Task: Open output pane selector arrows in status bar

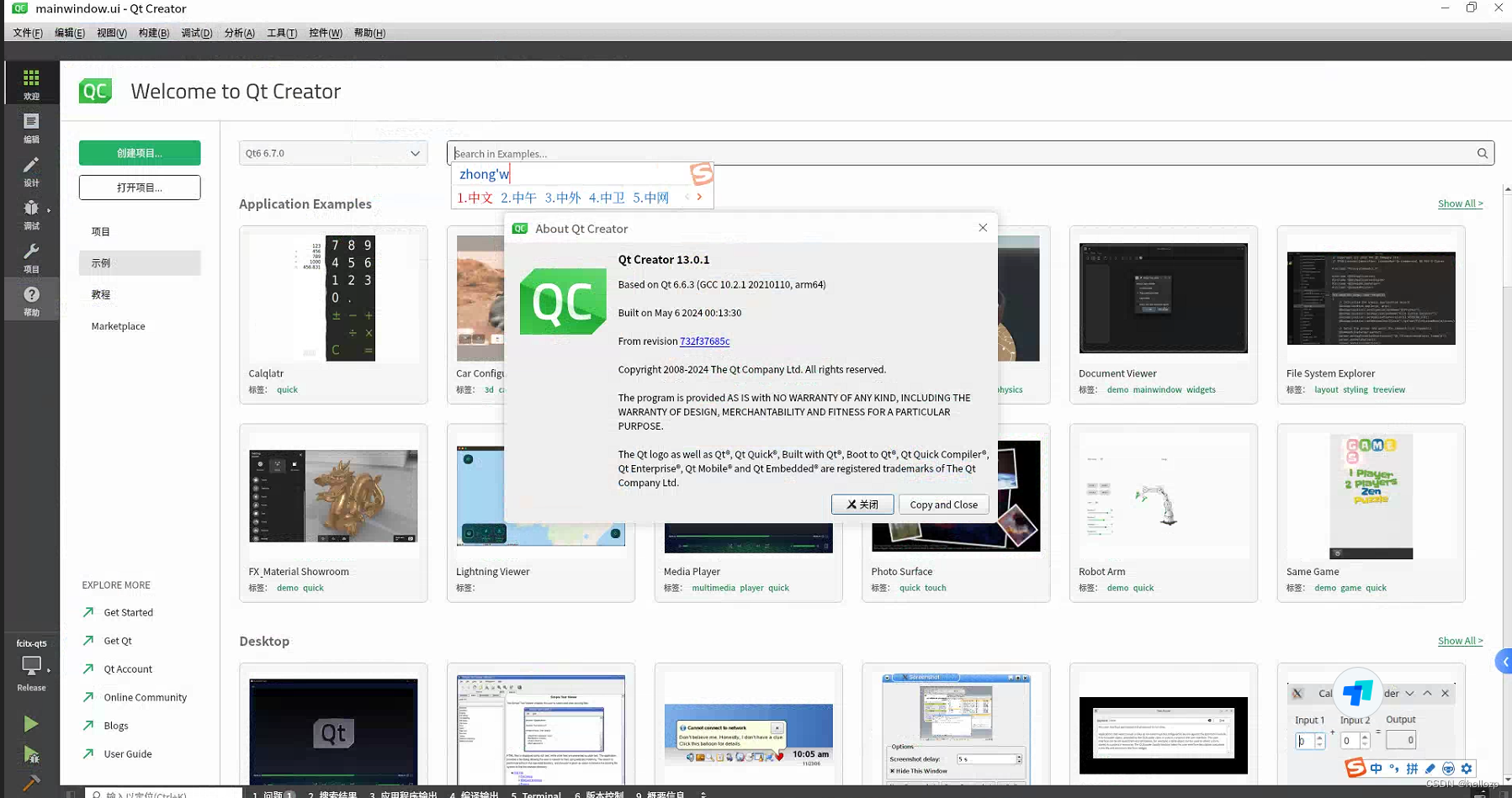Action: tap(703, 794)
